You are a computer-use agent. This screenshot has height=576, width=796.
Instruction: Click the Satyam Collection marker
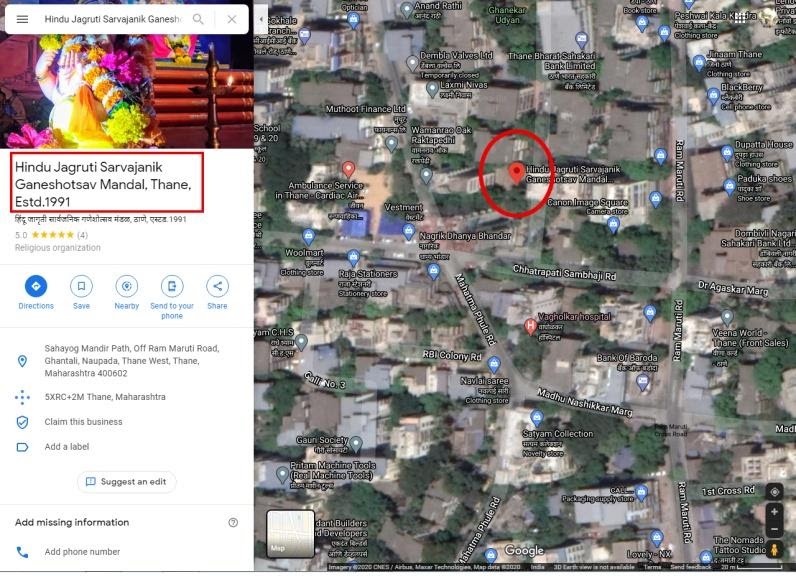click(x=537, y=418)
